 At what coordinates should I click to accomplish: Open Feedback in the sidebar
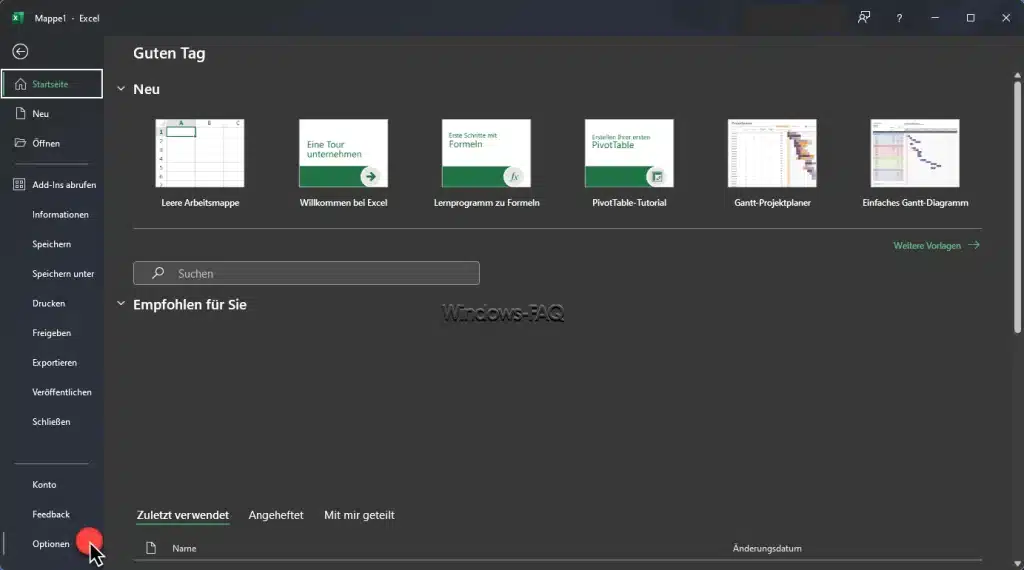pyautogui.click(x=51, y=515)
